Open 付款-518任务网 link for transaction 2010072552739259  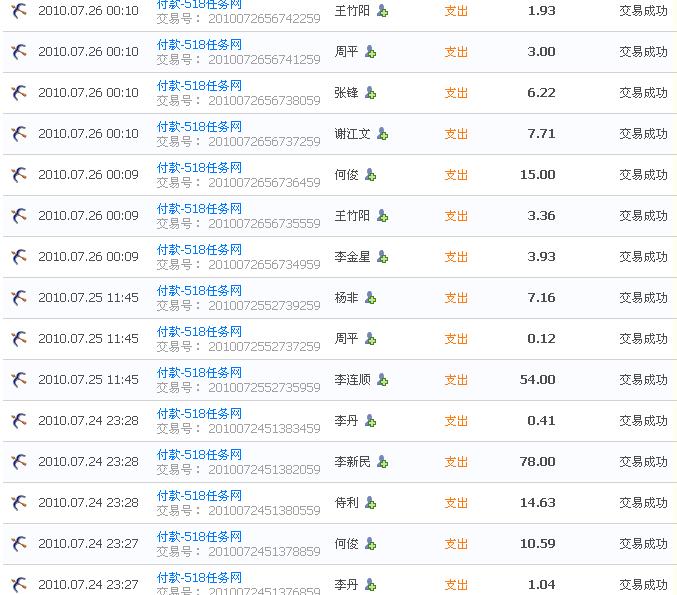click(199, 291)
